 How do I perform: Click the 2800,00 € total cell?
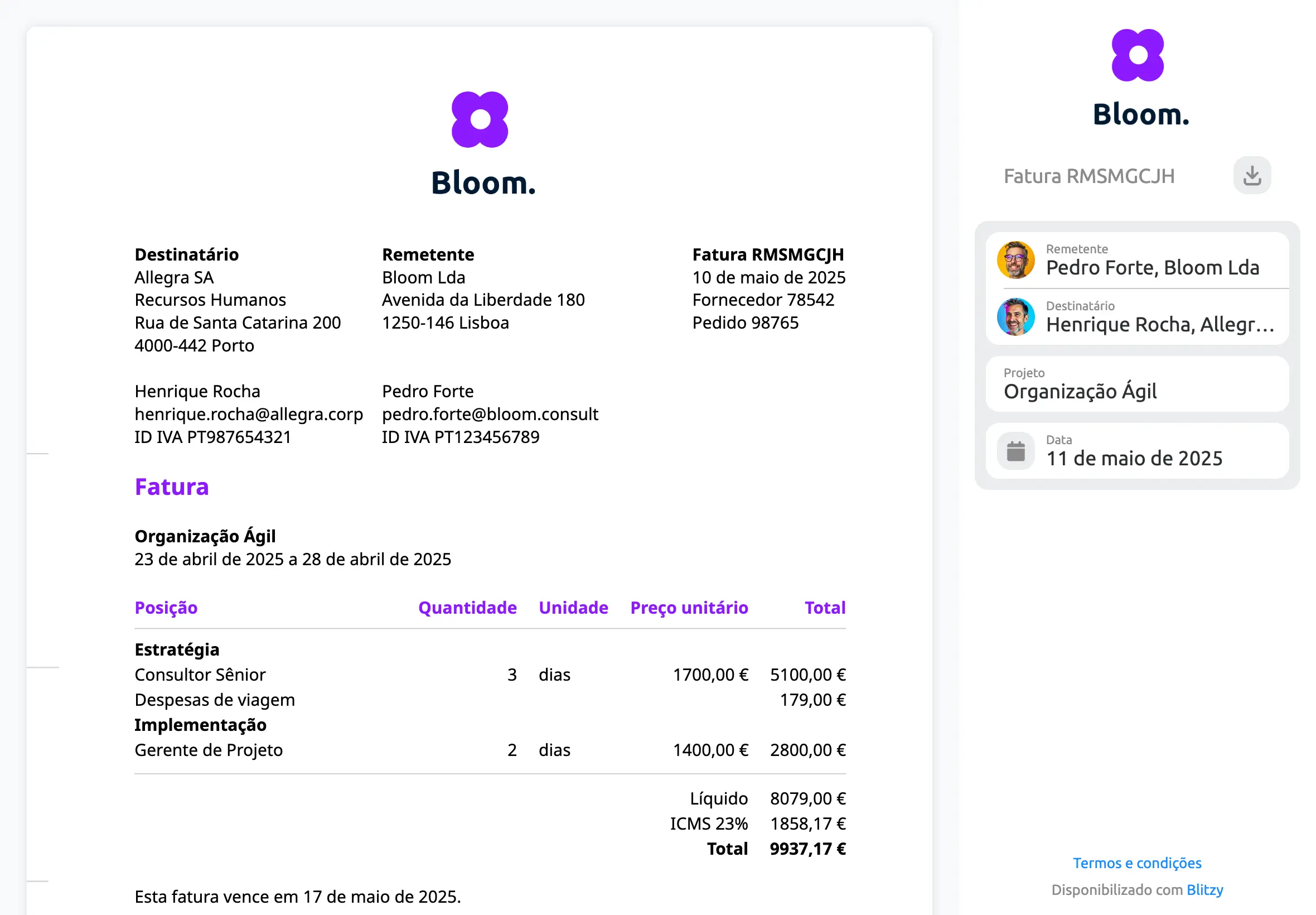click(x=807, y=750)
